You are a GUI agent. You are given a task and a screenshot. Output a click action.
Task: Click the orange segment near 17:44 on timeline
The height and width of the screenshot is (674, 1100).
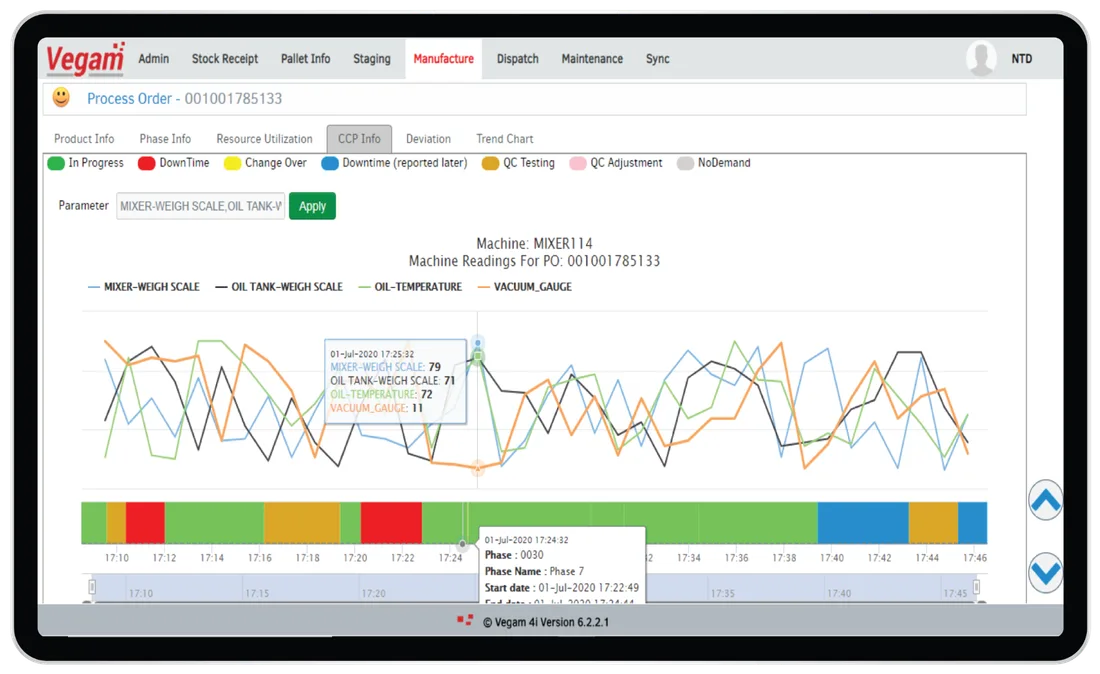click(934, 523)
